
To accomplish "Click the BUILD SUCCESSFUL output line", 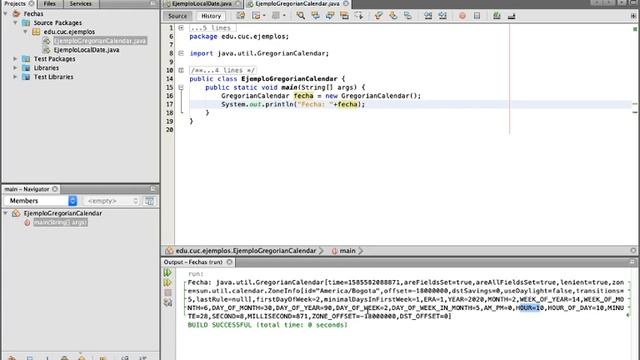I will click(267, 325).
